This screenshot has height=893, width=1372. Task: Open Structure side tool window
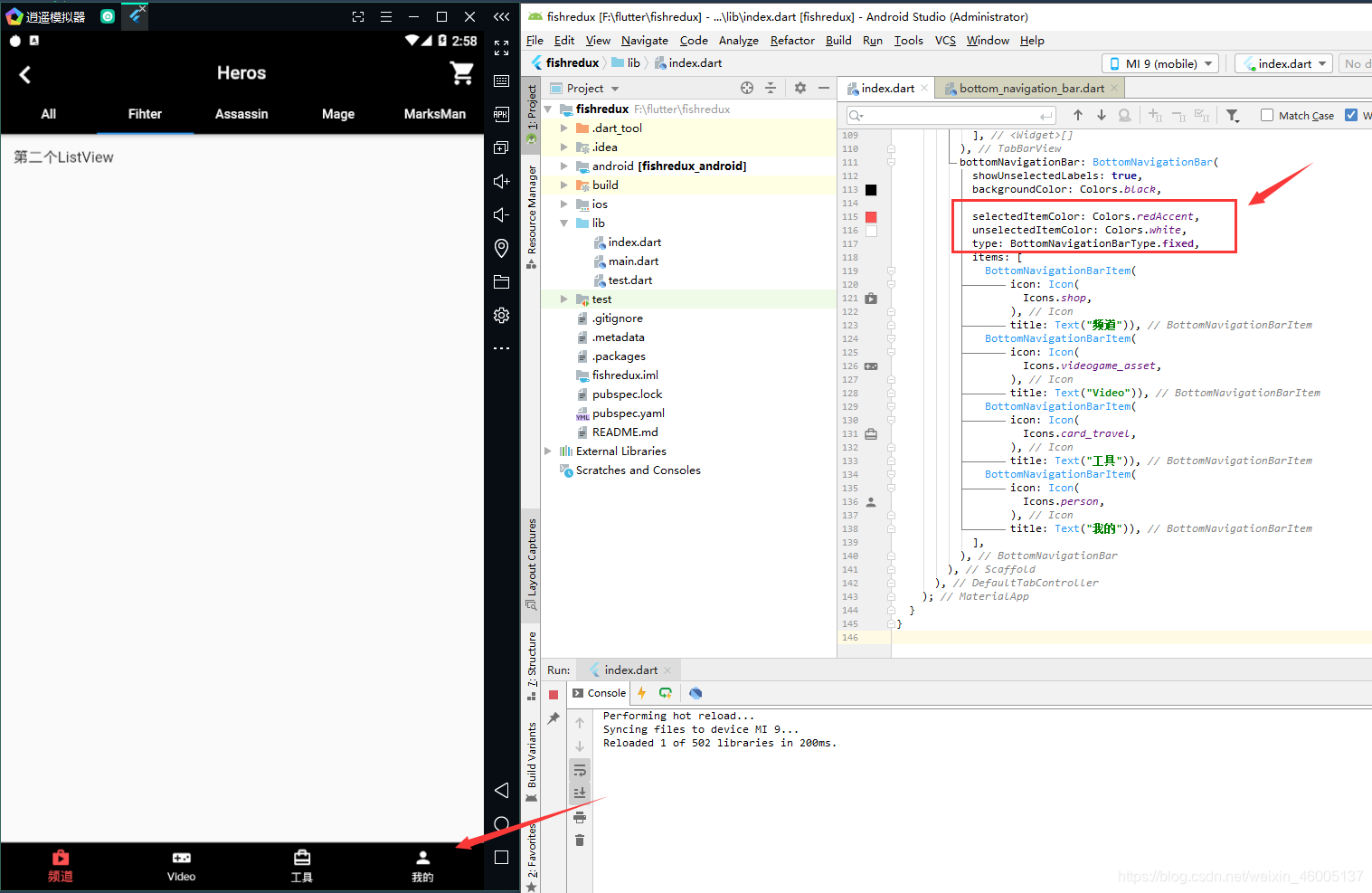[531, 666]
